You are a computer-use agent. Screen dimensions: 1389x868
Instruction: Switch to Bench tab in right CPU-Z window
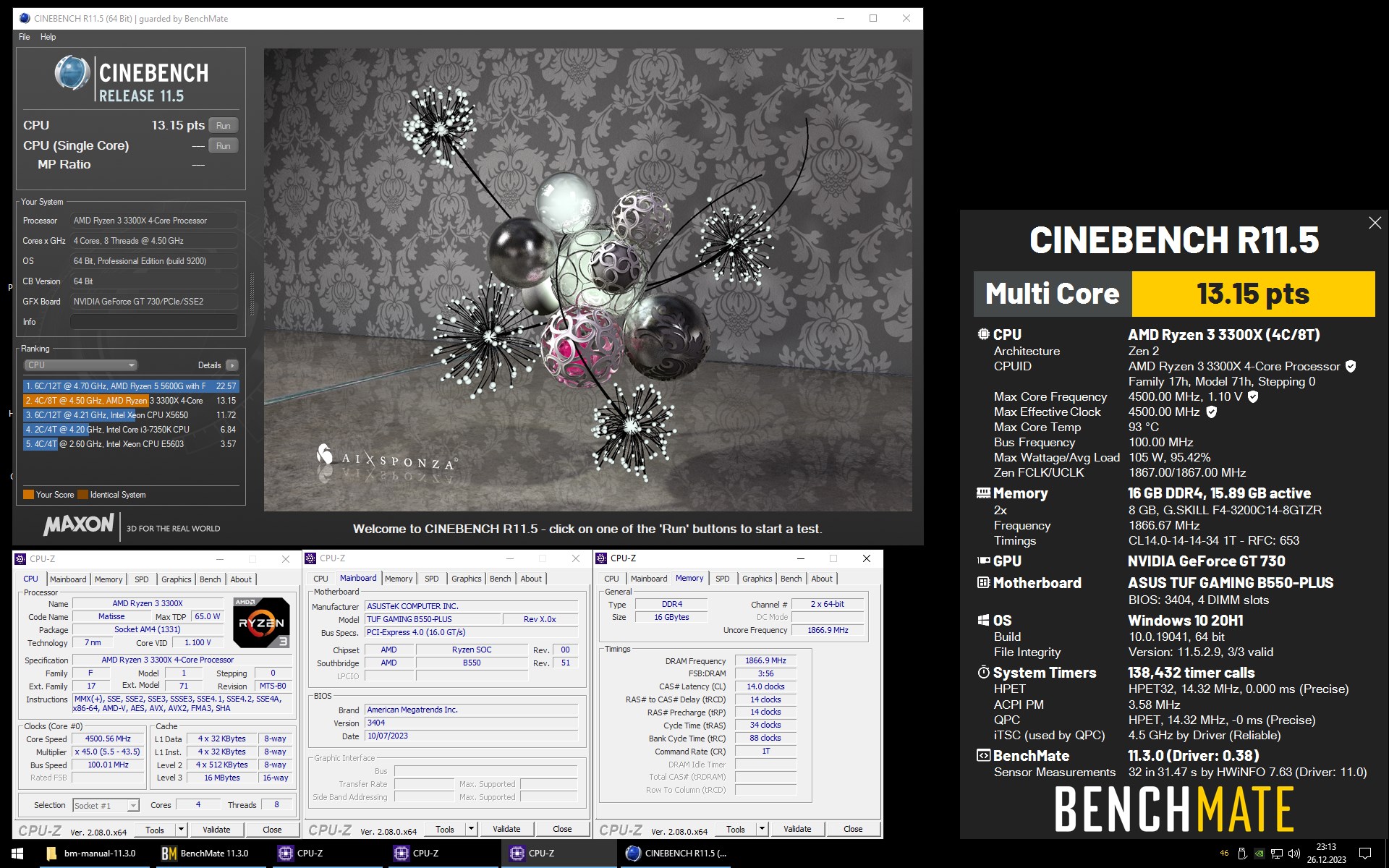click(x=791, y=579)
